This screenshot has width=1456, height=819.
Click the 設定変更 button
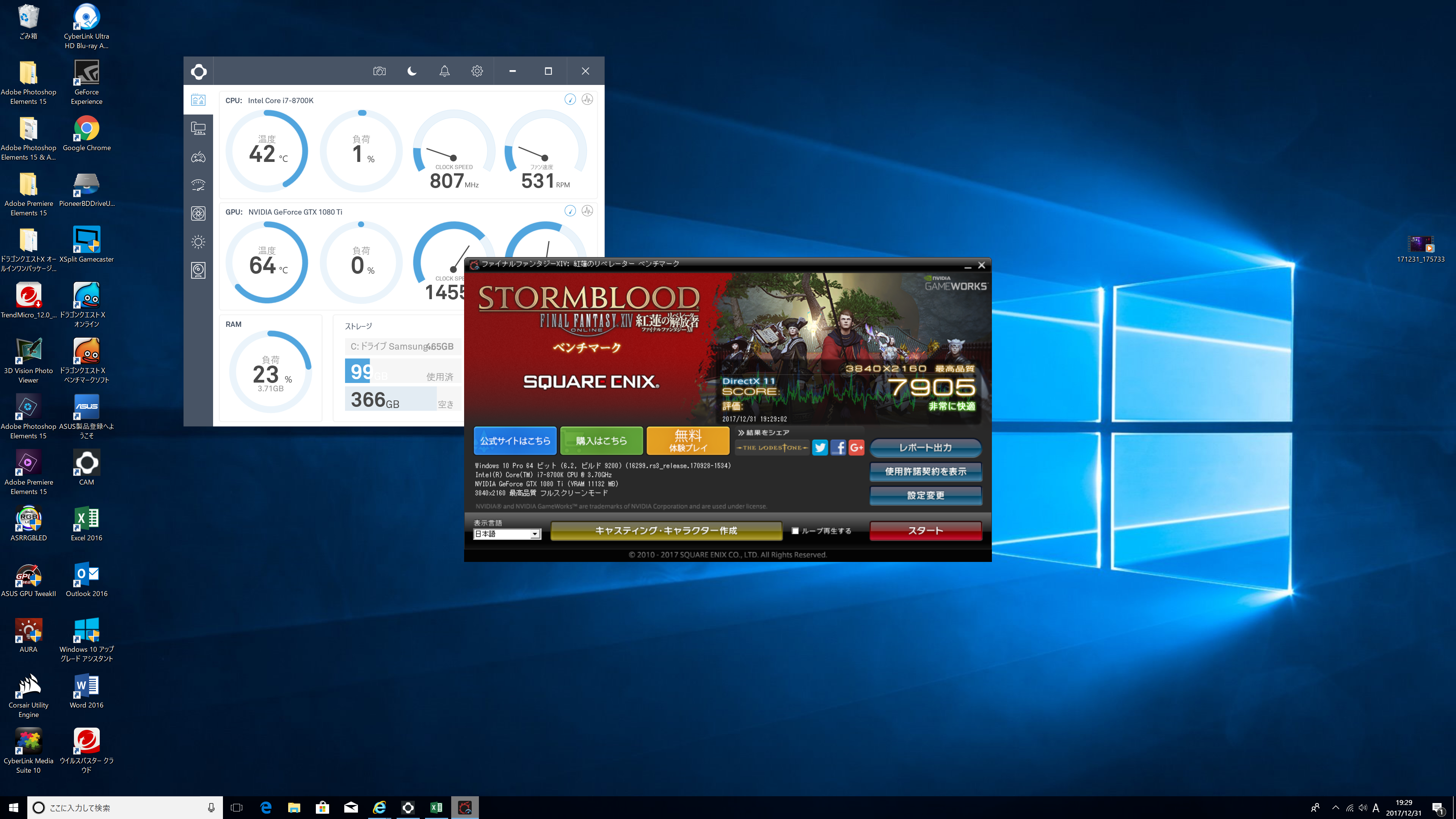click(925, 495)
